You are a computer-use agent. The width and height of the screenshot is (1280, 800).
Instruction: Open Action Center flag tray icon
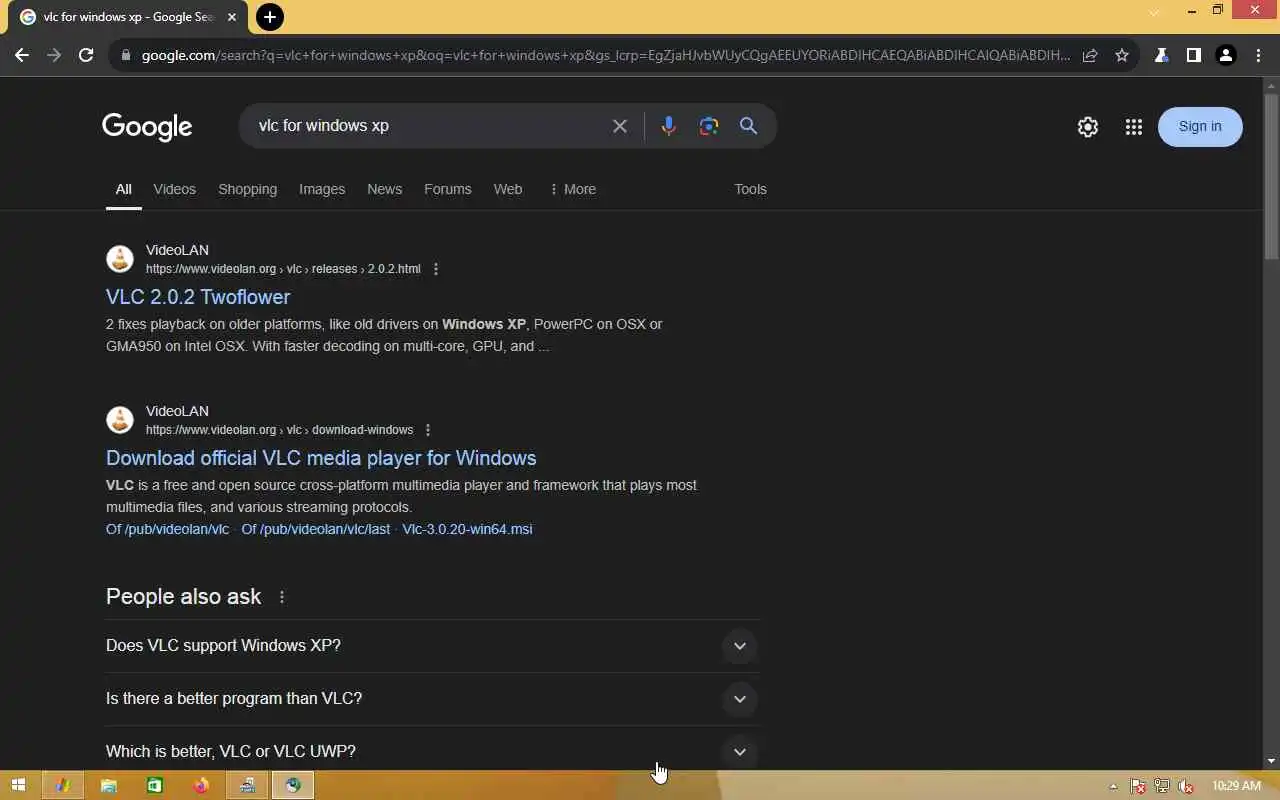(1138, 786)
